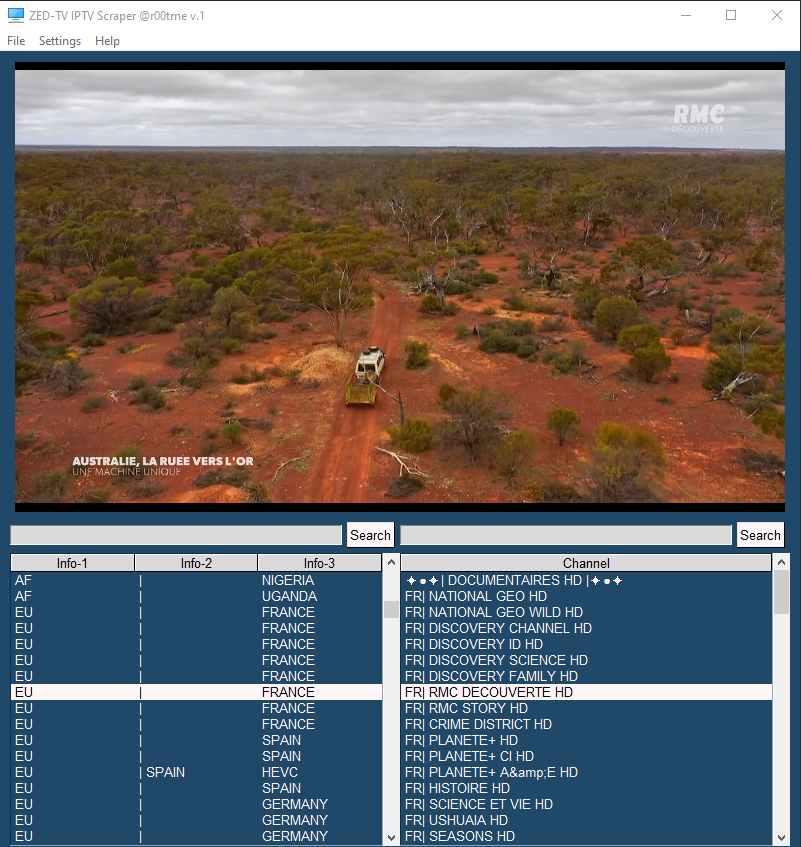Click the Info-1 column header
Viewport: 801px width, 847px height.
(71, 562)
